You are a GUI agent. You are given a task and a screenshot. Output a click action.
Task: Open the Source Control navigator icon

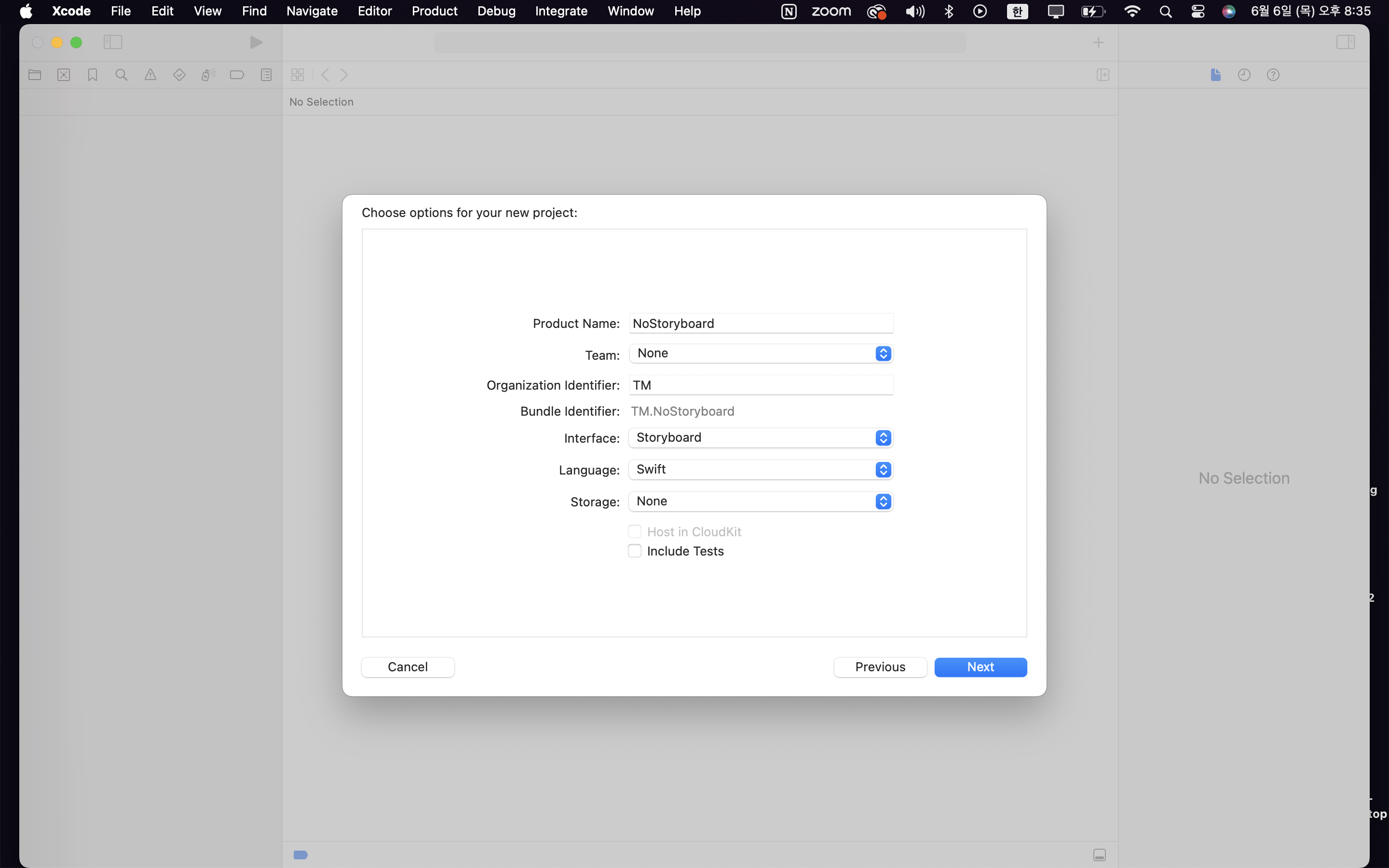(x=64, y=75)
